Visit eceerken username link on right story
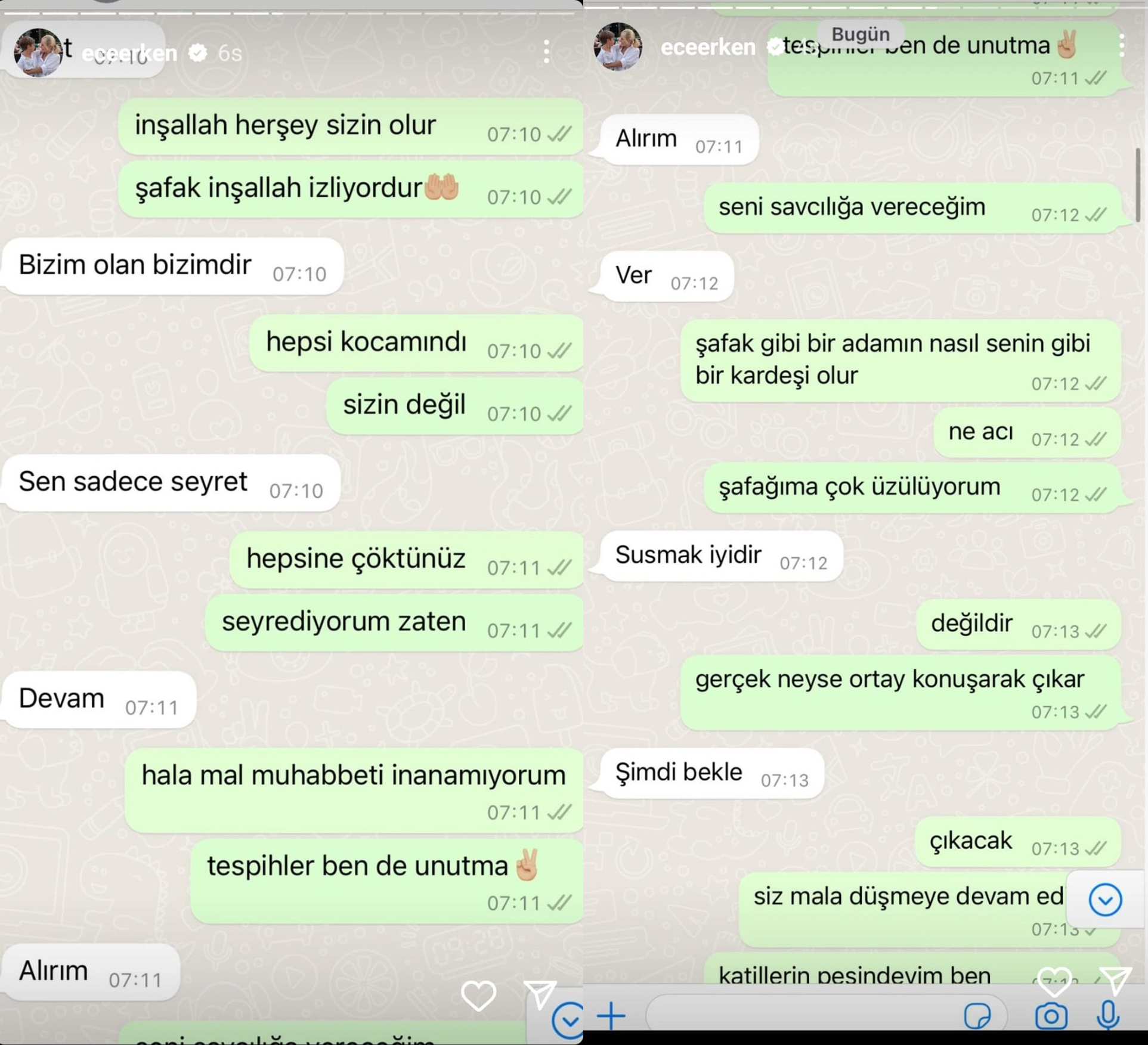1148x1045 pixels. tap(708, 47)
